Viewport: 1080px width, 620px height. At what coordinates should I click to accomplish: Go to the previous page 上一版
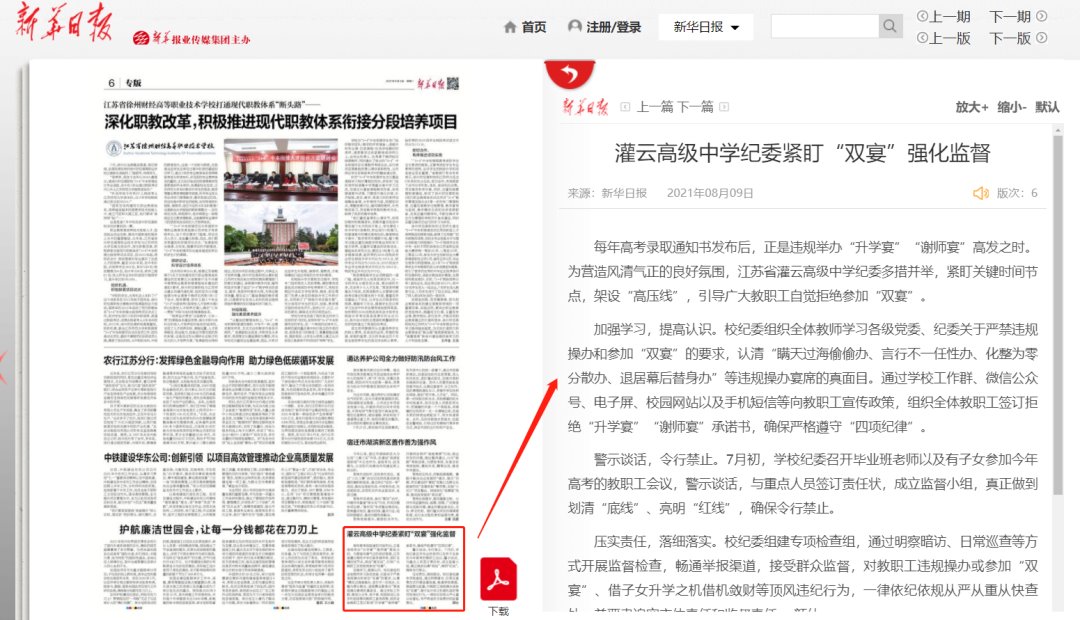[x=944, y=39]
